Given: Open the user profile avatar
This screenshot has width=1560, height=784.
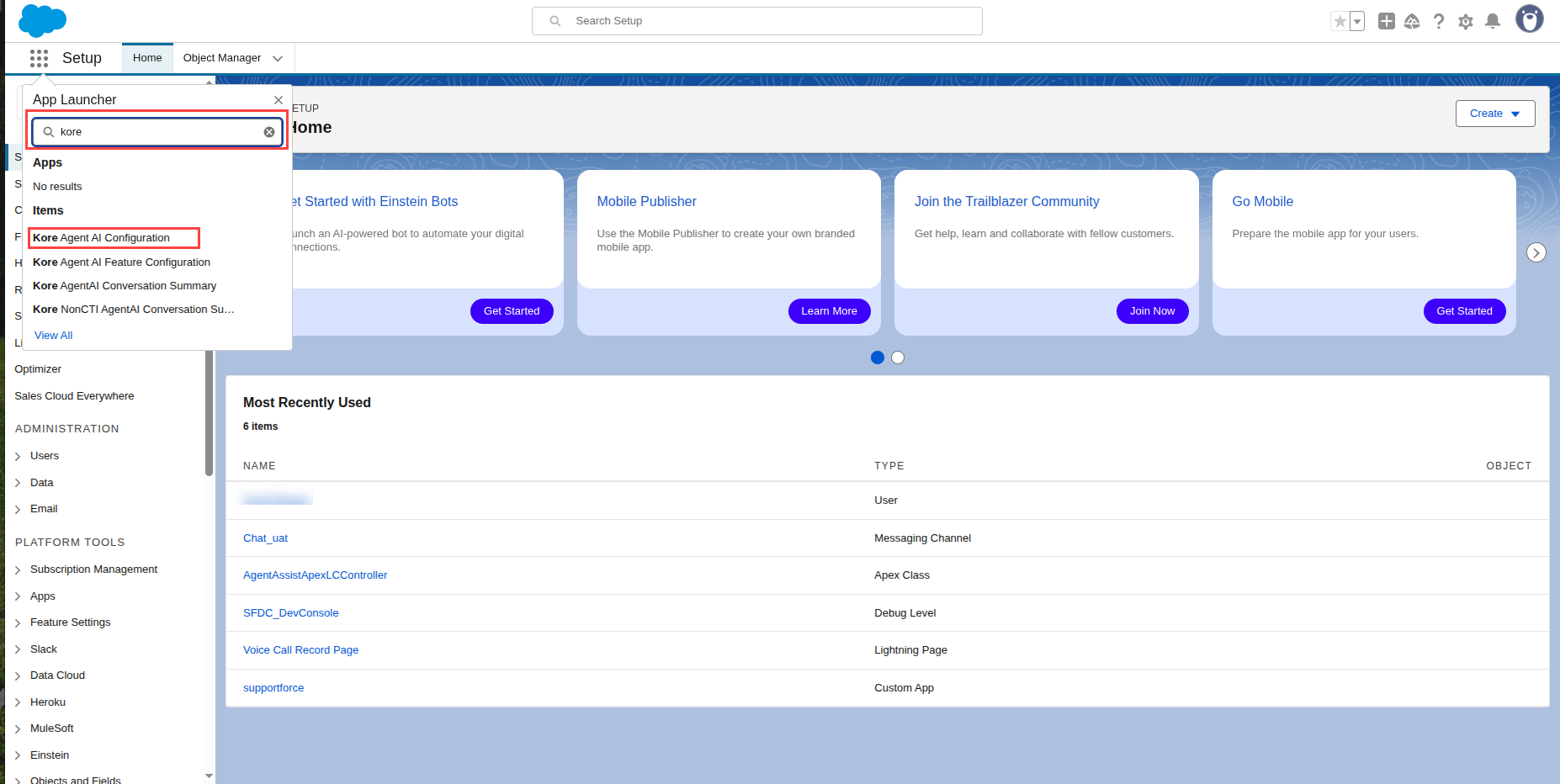Looking at the screenshot, I should point(1530,19).
